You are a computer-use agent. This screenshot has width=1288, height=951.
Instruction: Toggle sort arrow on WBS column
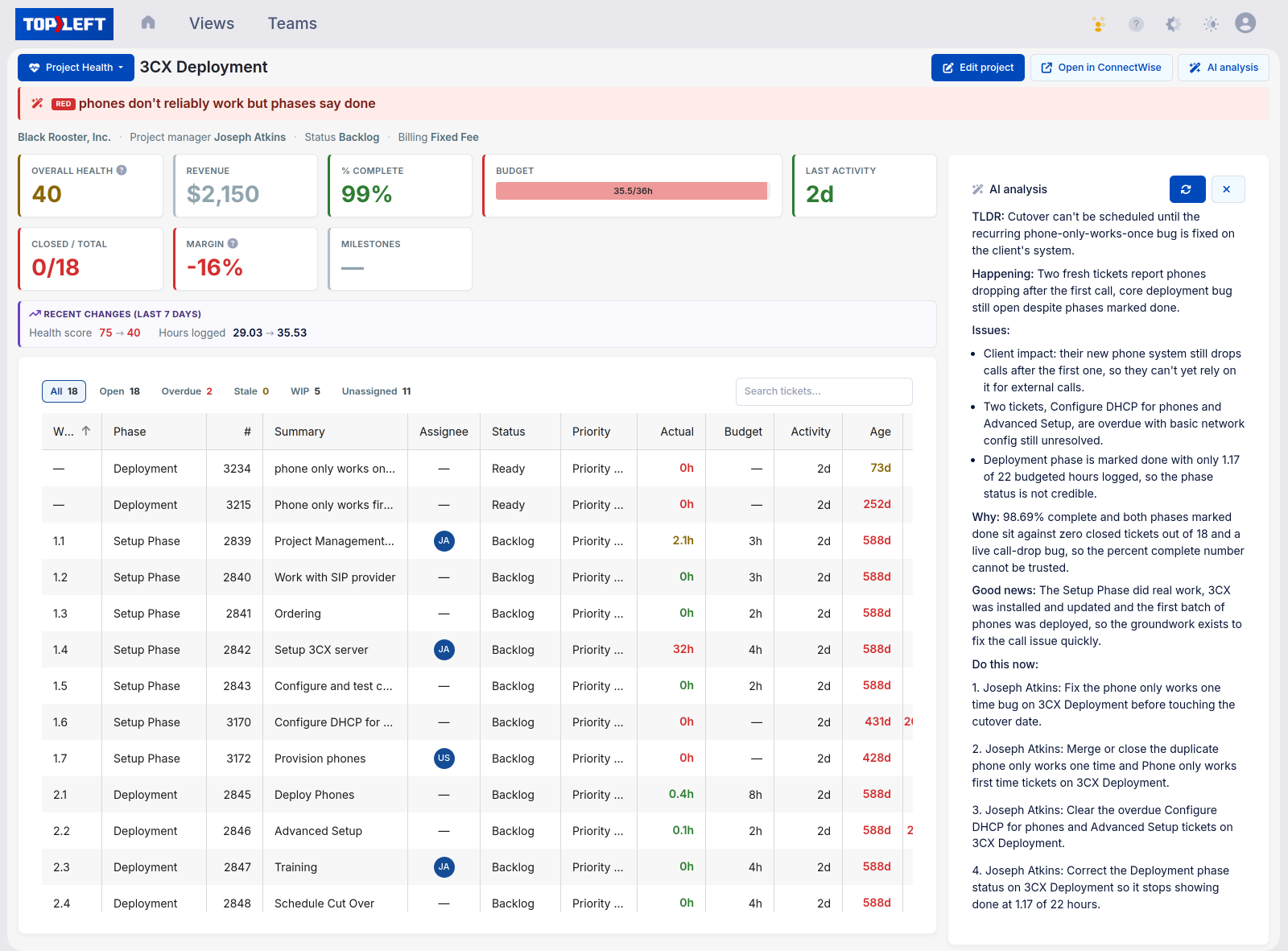coord(86,431)
